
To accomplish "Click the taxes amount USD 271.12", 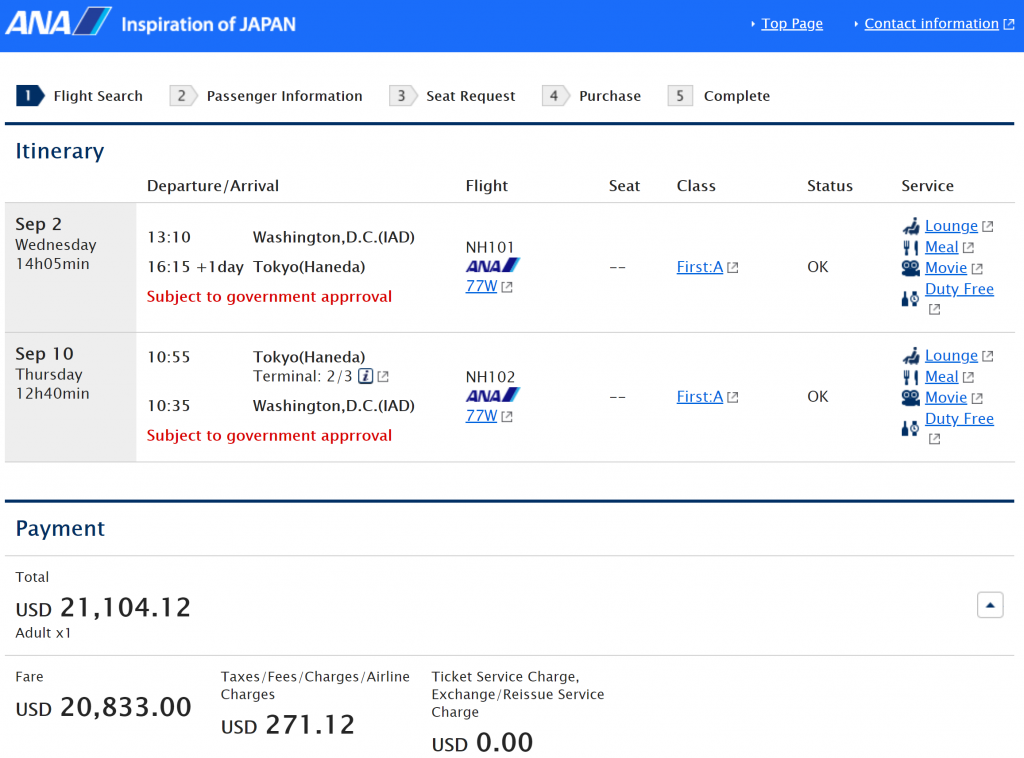I will click(x=288, y=725).
